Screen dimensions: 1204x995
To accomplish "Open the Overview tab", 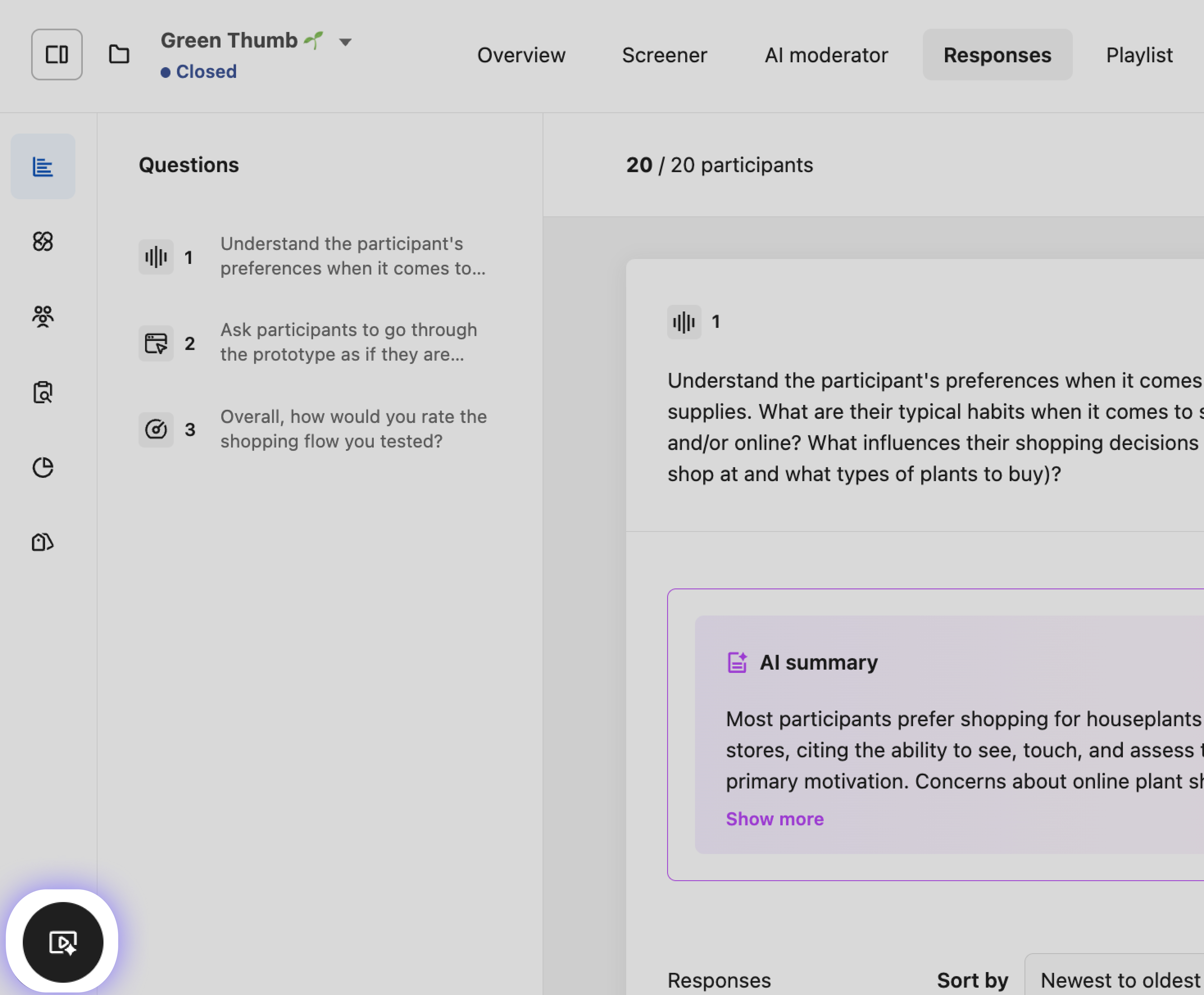I will (521, 55).
